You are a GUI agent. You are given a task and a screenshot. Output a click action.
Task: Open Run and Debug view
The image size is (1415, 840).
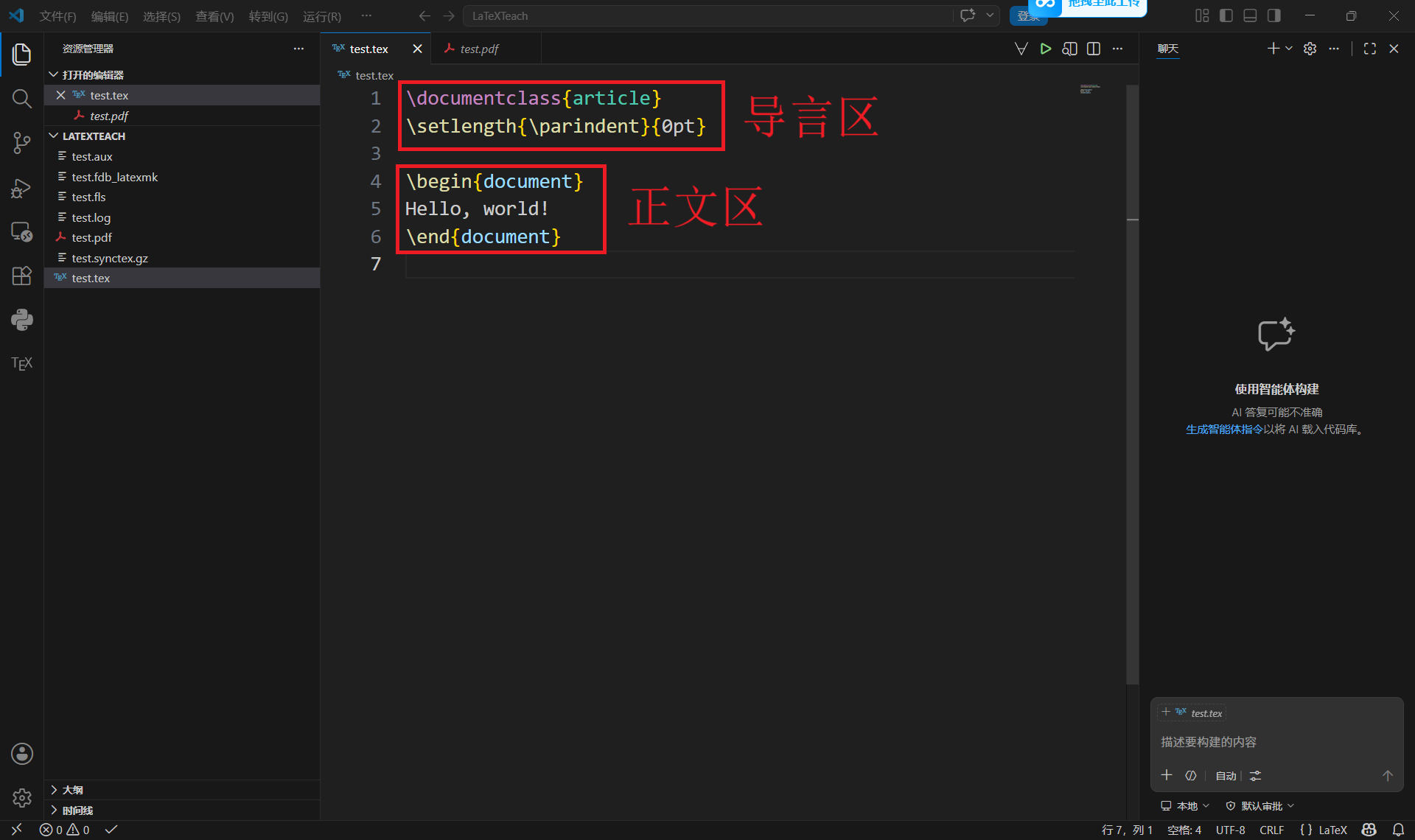click(21, 188)
